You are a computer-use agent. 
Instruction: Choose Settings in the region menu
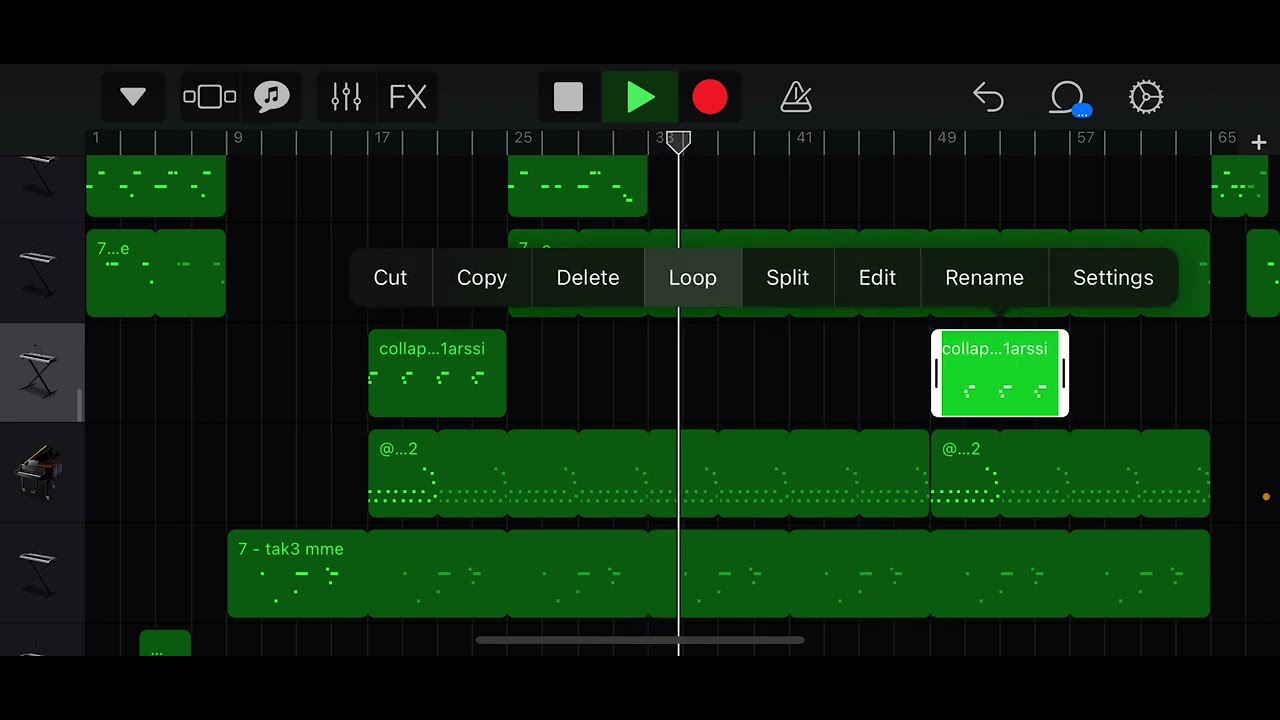pyautogui.click(x=1113, y=278)
